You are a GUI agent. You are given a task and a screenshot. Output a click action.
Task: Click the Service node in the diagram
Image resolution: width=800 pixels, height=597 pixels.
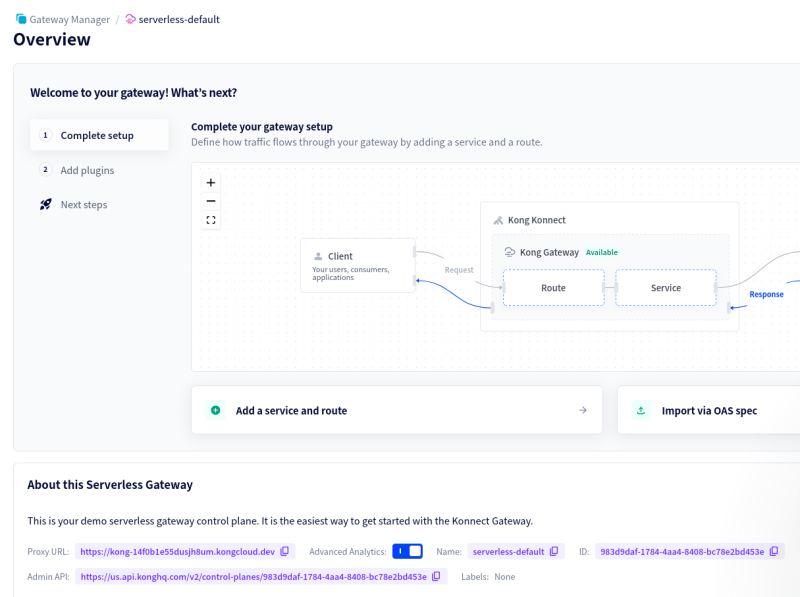click(x=665, y=288)
